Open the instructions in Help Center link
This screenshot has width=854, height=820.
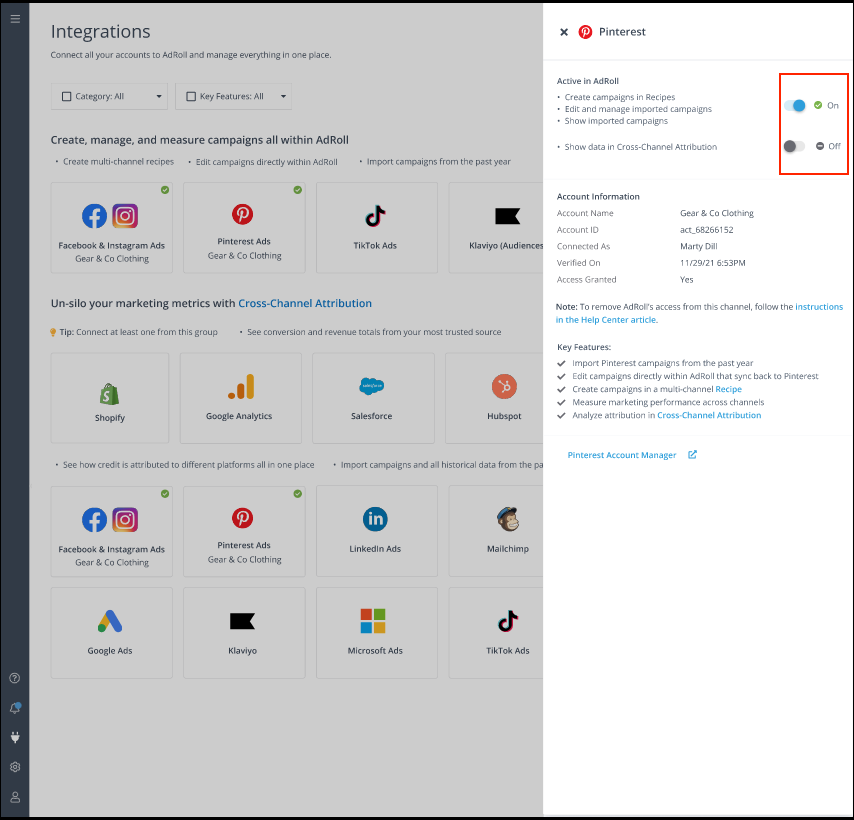coord(699,313)
